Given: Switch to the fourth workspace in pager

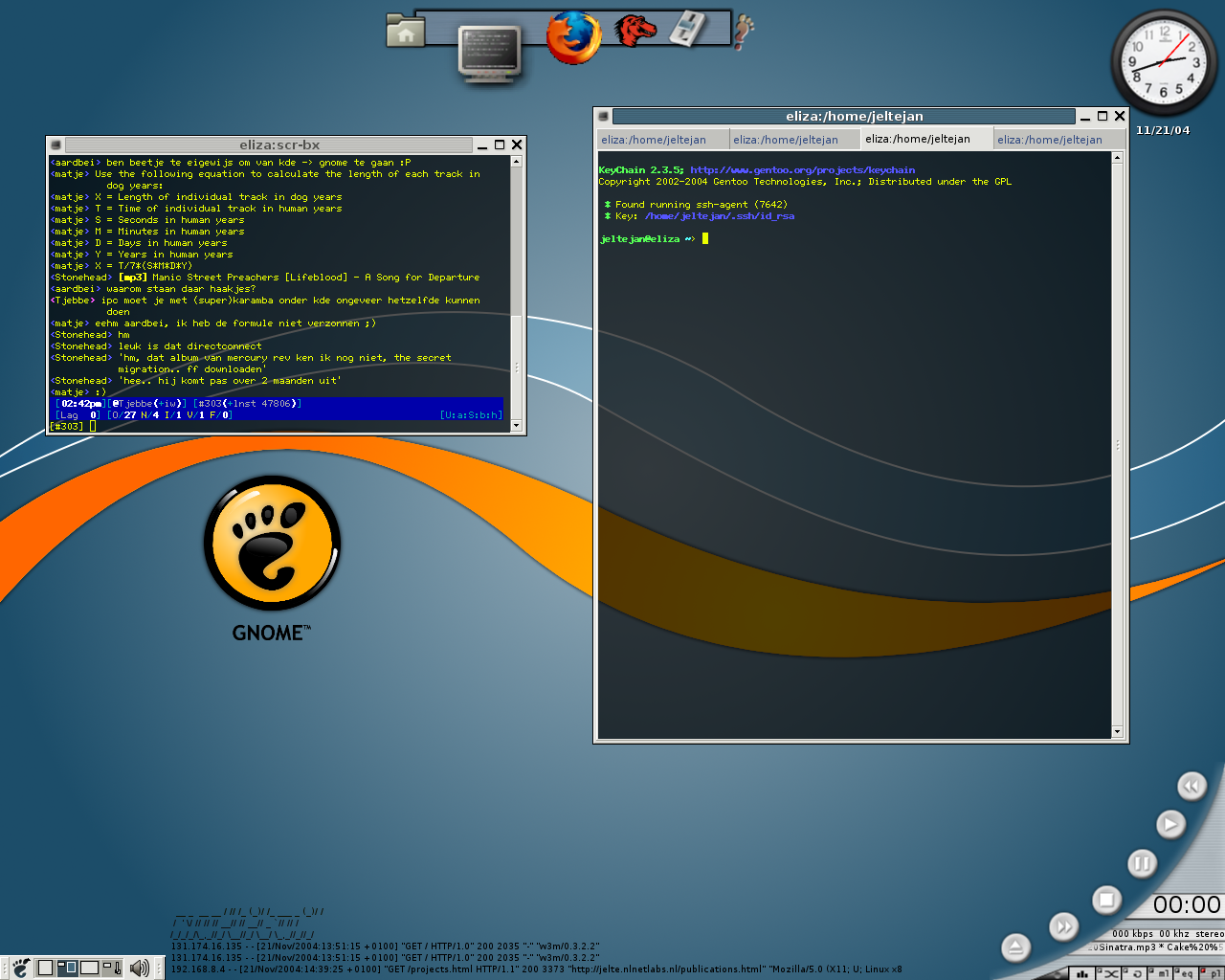Looking at the screenshot, I should coord(112,968).
